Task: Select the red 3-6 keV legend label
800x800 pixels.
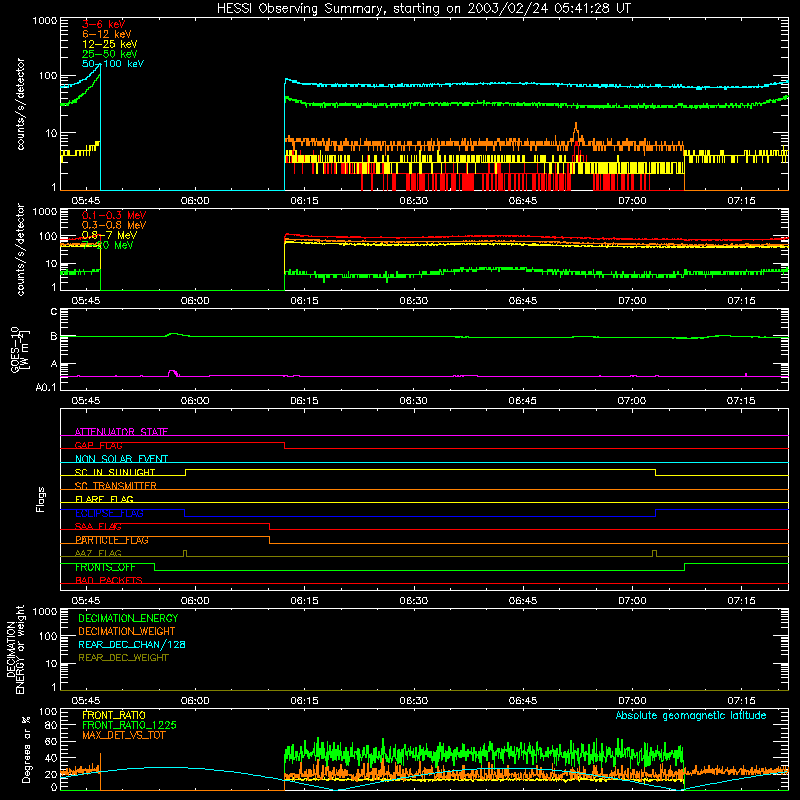Action: (x=103, y=24)
